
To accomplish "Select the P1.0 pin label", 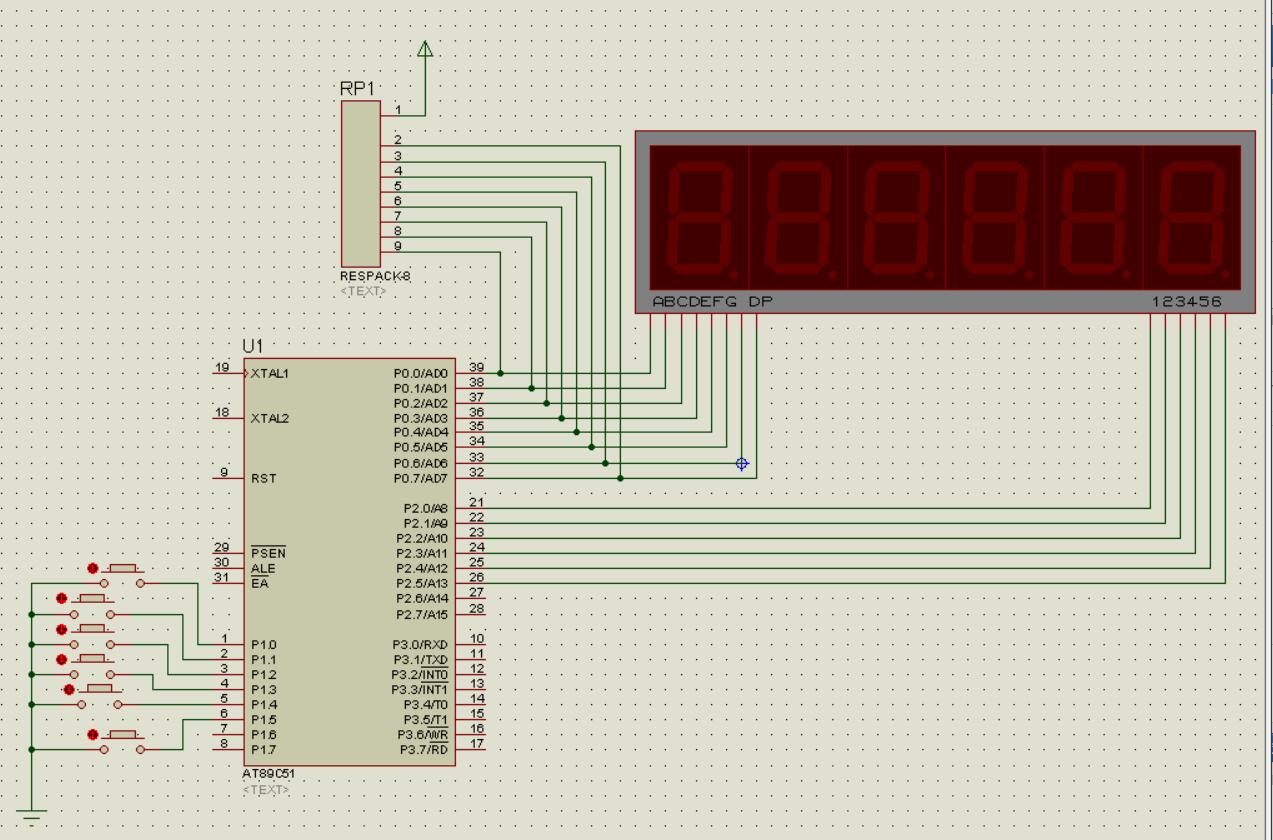I will [264, 644].
